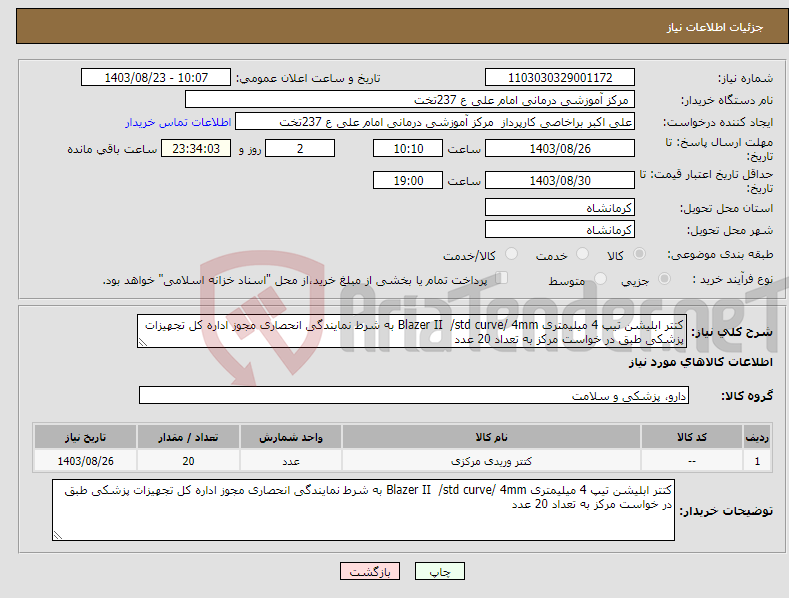
Task: Select the کالا radio button
Action: (639, 254)
